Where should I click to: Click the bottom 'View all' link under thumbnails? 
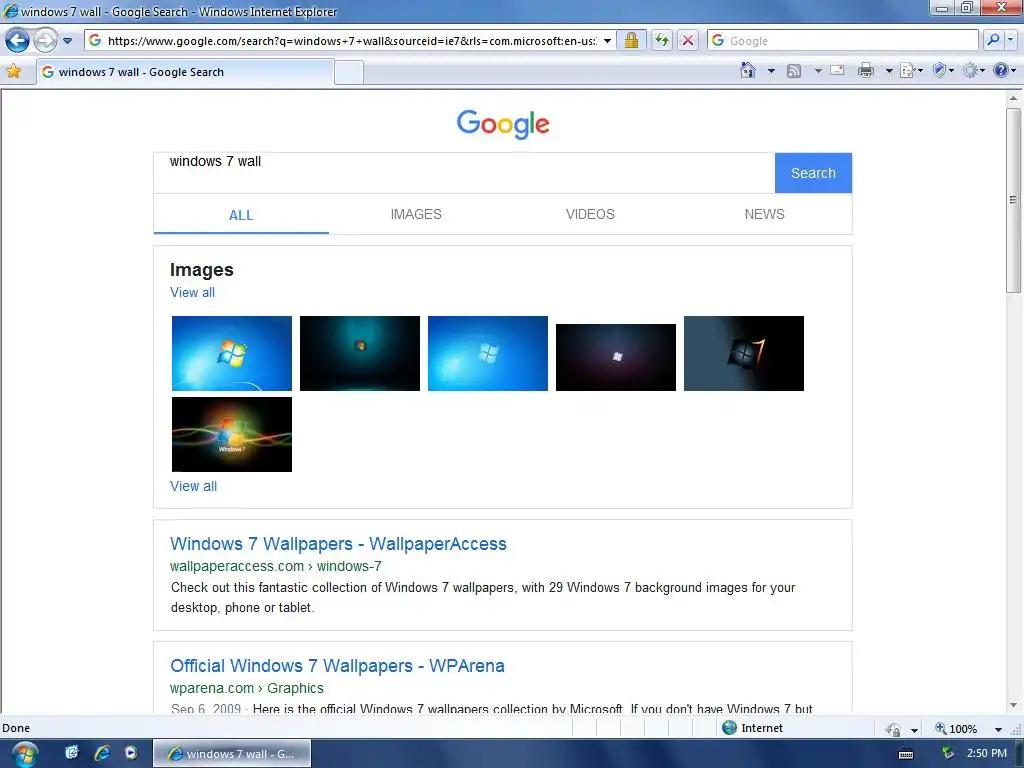pyautogui.click(x=193, y=487)
